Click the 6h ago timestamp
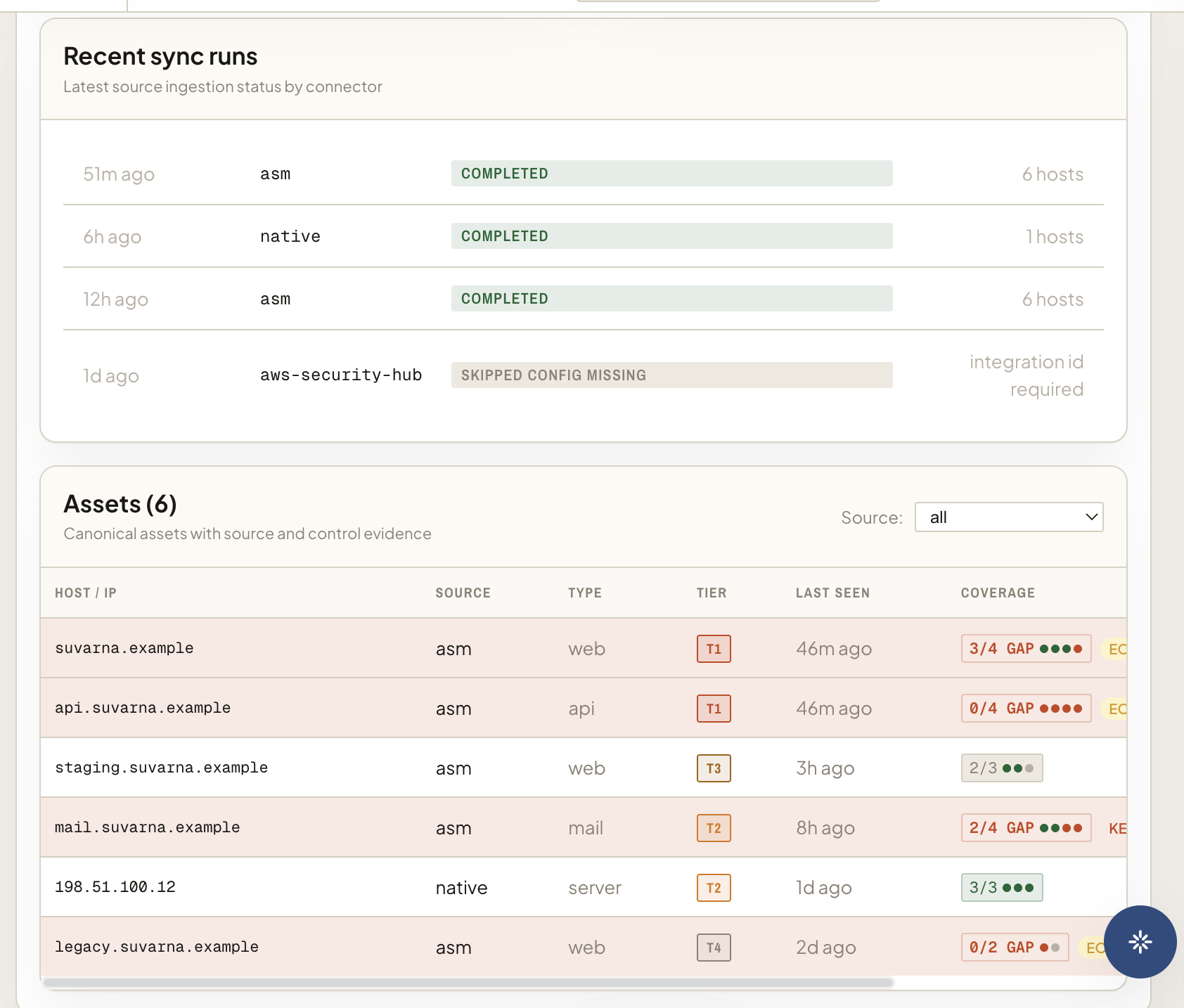This screenshot has height=1008, width=1184. (x=112, y=237)
